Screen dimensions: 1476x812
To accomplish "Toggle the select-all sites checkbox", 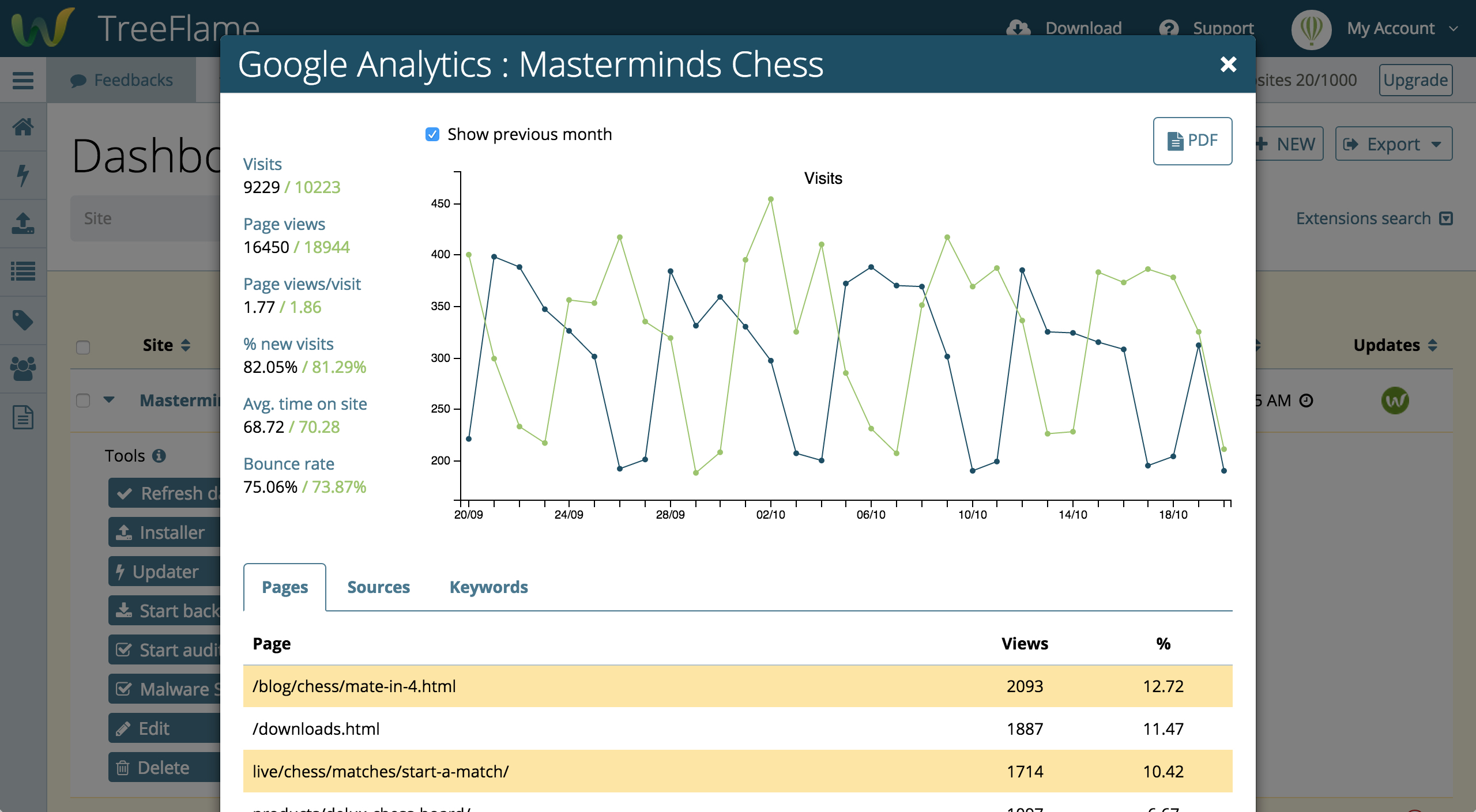I will (83, 347).
